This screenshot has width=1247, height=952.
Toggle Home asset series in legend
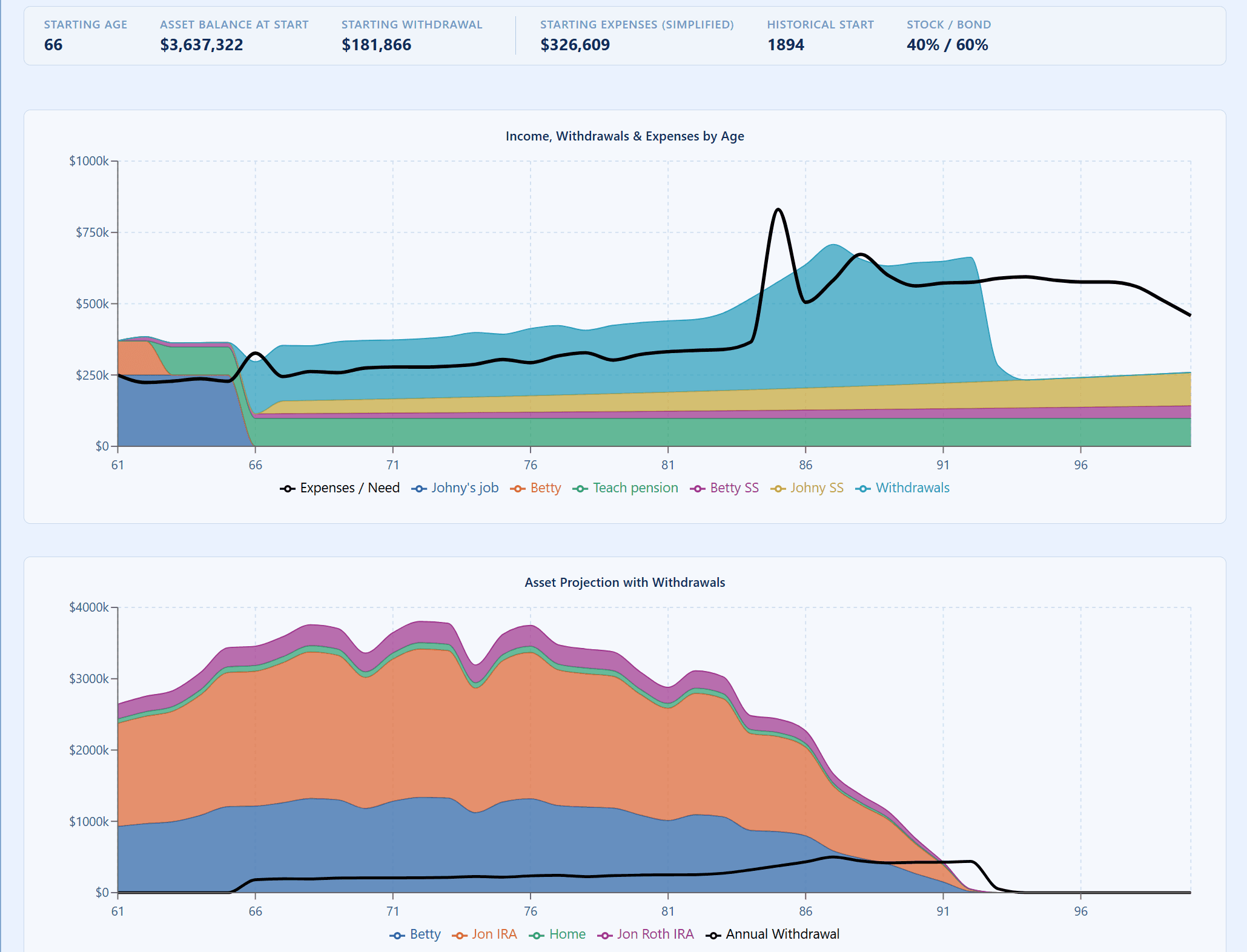point(567,934)
